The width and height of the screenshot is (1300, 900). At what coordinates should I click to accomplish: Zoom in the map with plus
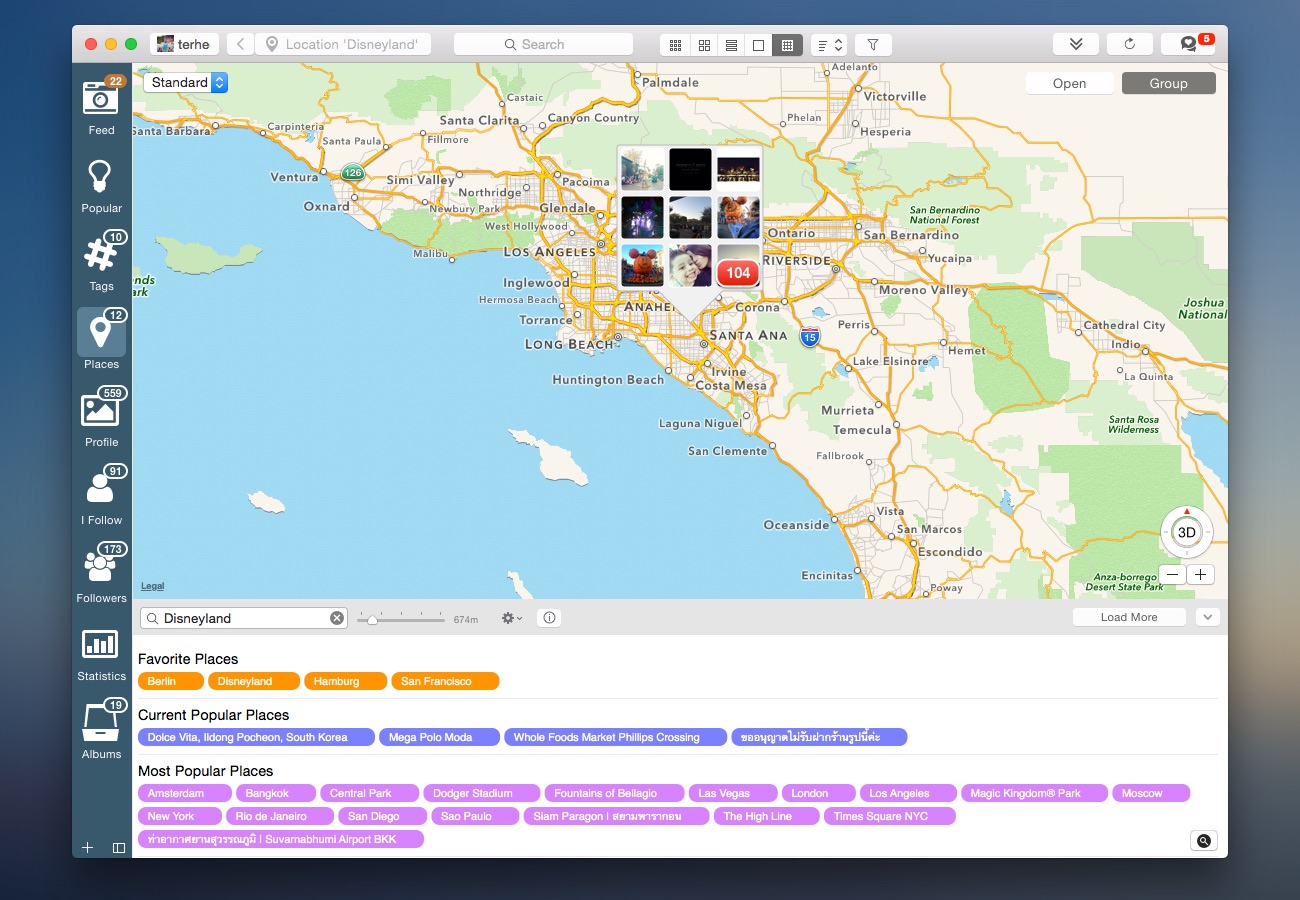click(1200, 575)
